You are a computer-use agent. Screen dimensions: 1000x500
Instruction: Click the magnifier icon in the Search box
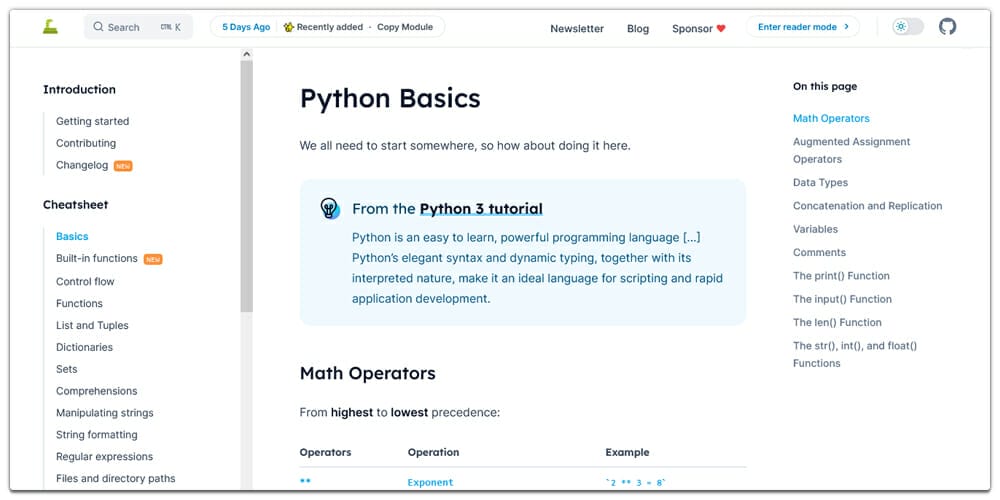click(98, 27)
